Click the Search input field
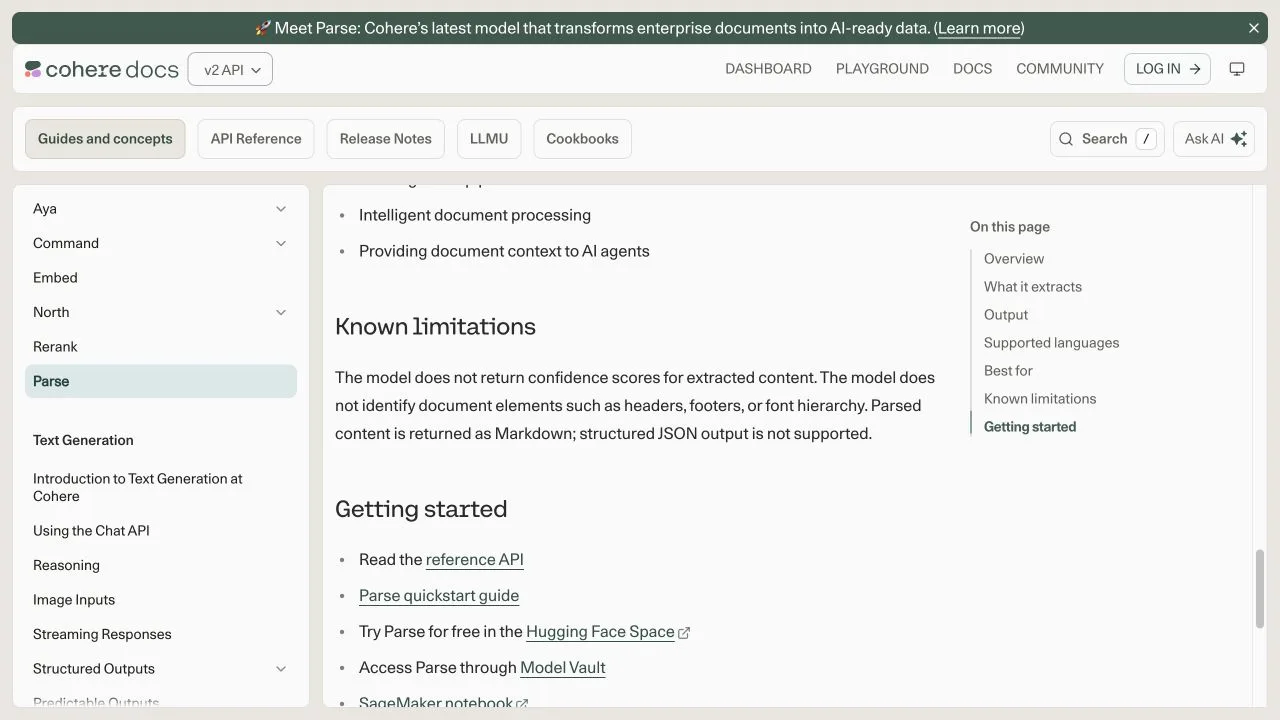The height and width of the screenshot is (720, 1280). 1107,139
